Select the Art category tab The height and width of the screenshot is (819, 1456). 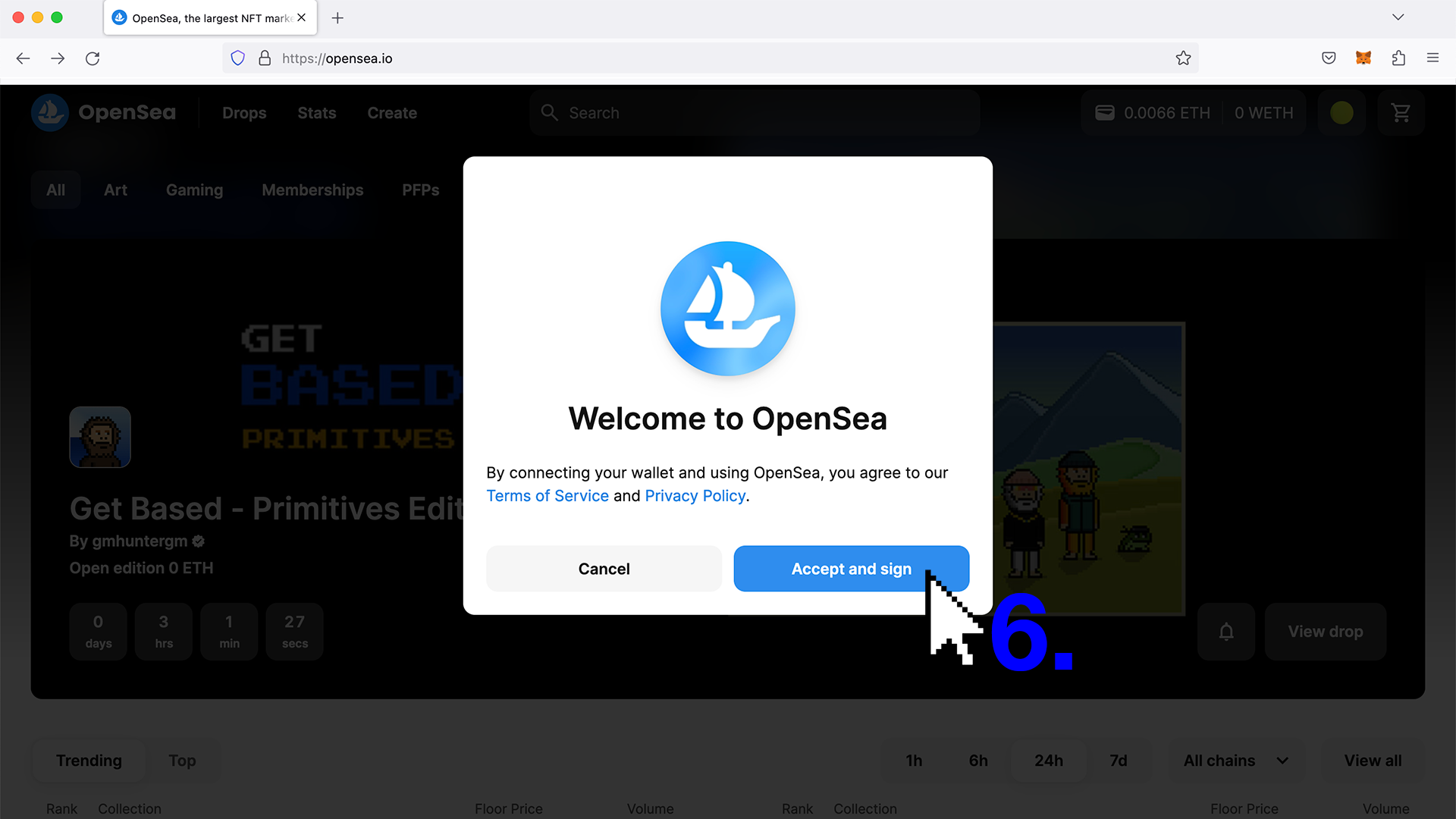(115, 190)
